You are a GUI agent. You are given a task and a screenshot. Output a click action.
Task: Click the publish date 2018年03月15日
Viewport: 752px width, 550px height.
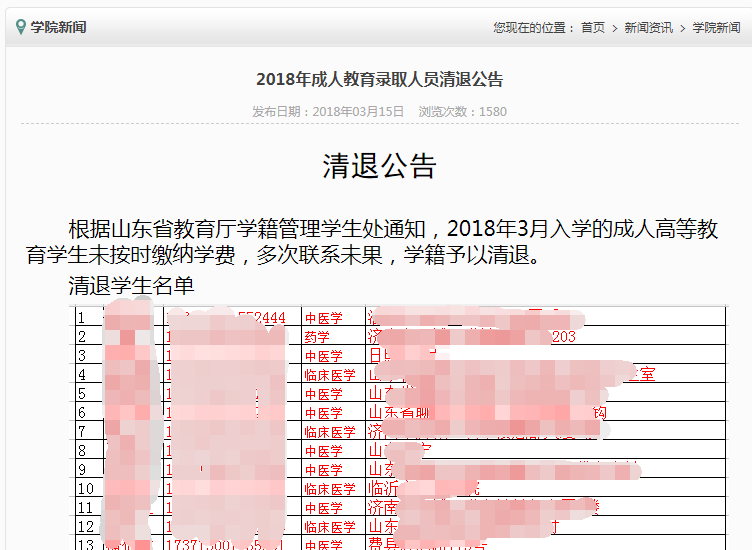click(358, 112)
